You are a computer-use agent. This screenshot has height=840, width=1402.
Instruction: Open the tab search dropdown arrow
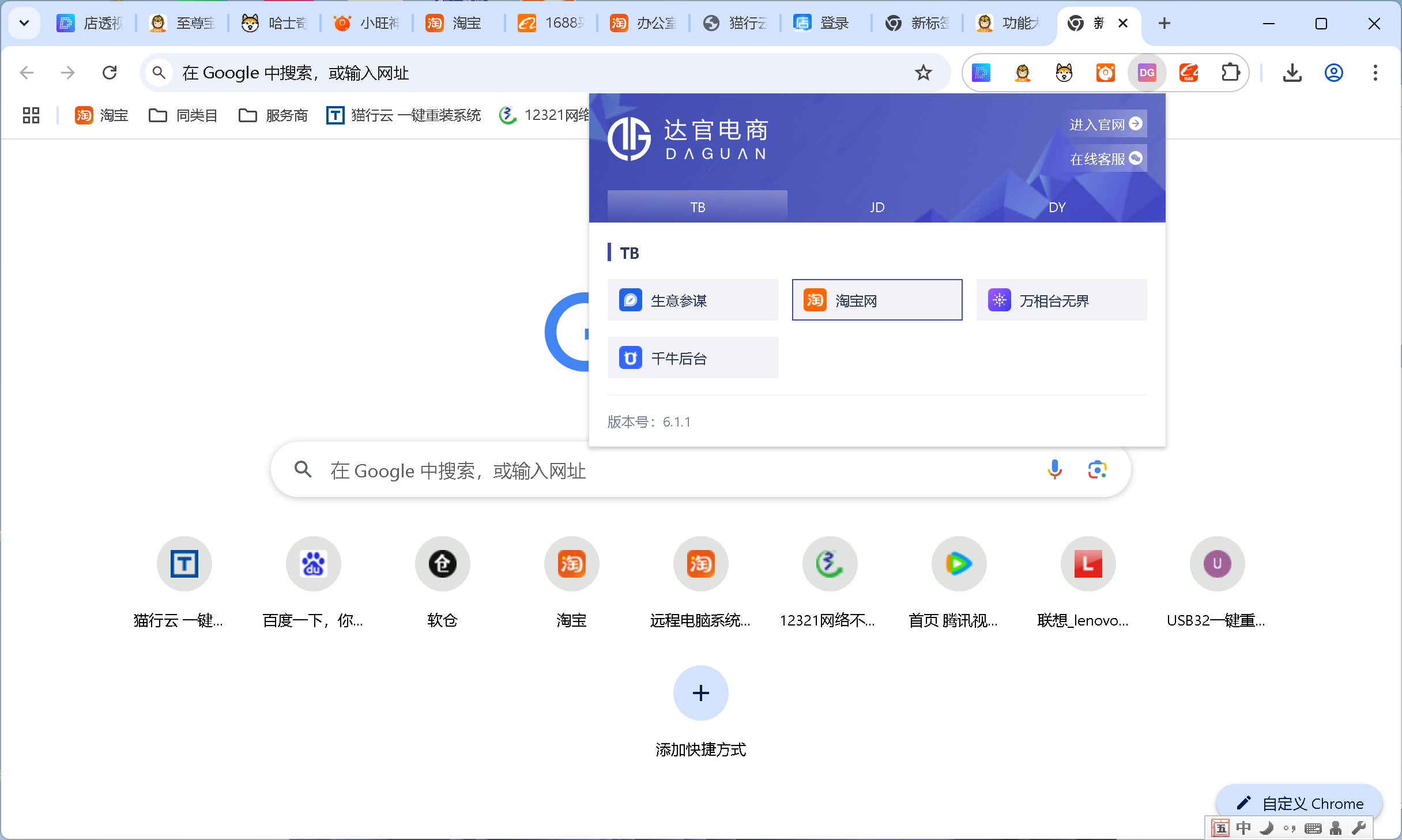pyautogui.click(x=24, y=23)
